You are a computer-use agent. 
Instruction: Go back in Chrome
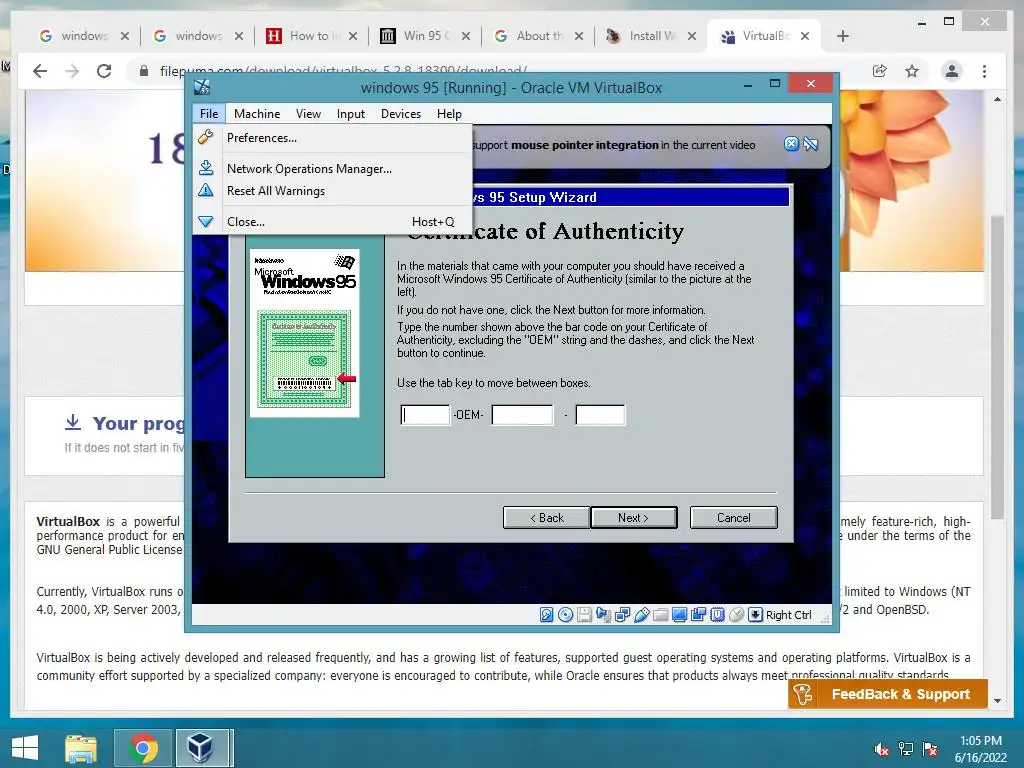coord(40,71)
